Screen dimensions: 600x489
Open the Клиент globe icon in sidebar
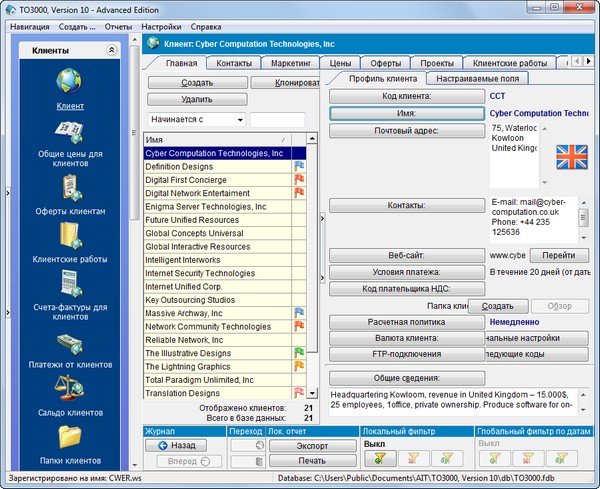pyautogui.click(x=69, y=81)
